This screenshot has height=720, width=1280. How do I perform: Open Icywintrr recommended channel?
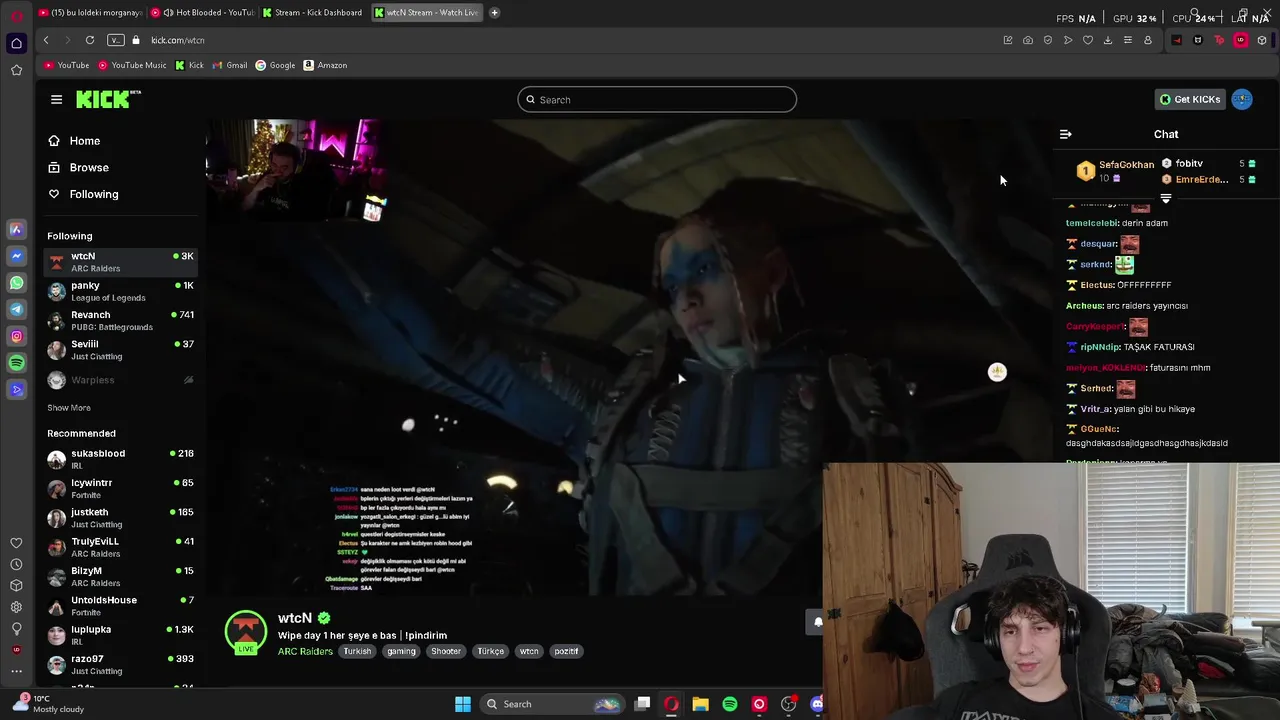[120, 488]
